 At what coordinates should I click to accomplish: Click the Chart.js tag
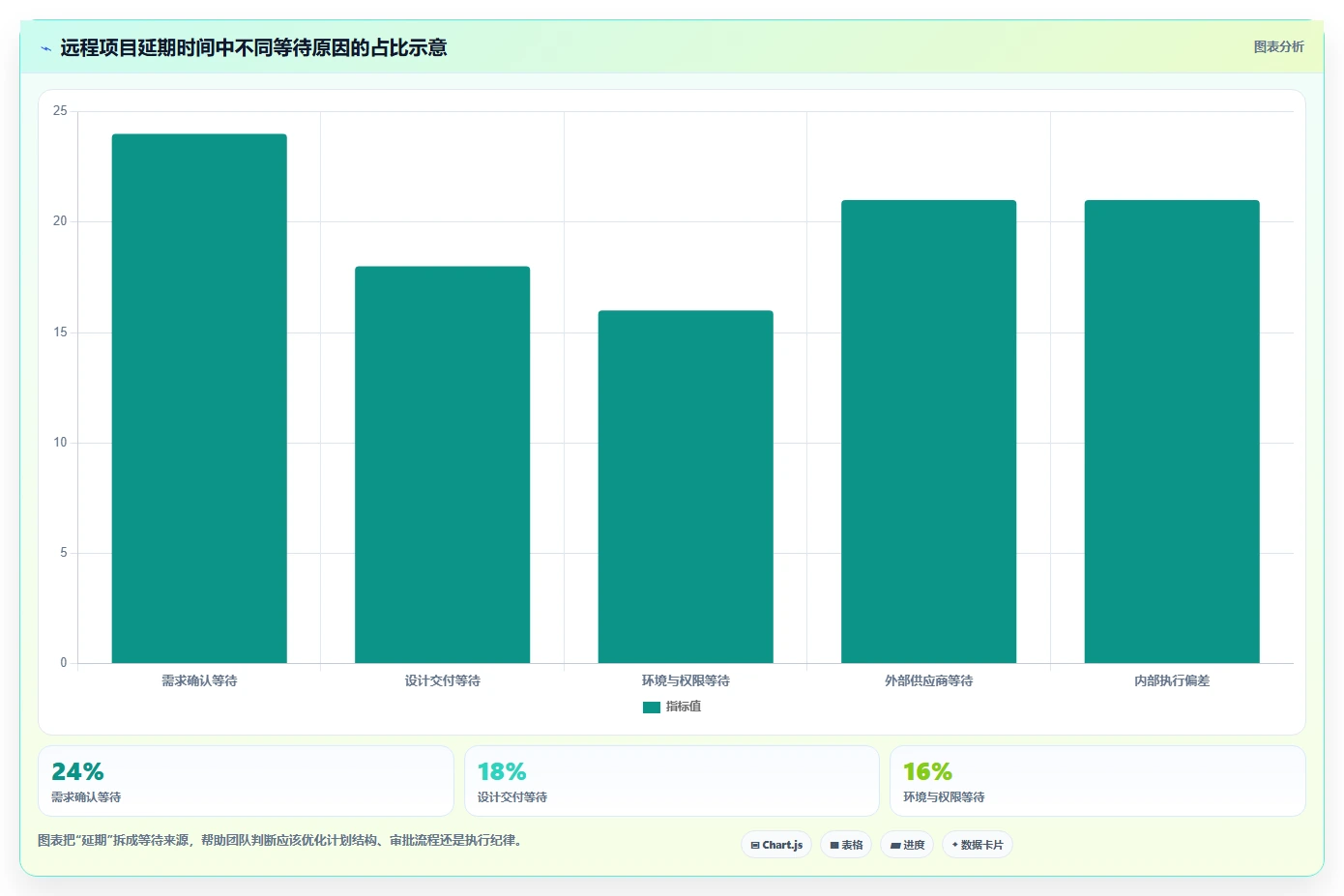tap(776, 845)
